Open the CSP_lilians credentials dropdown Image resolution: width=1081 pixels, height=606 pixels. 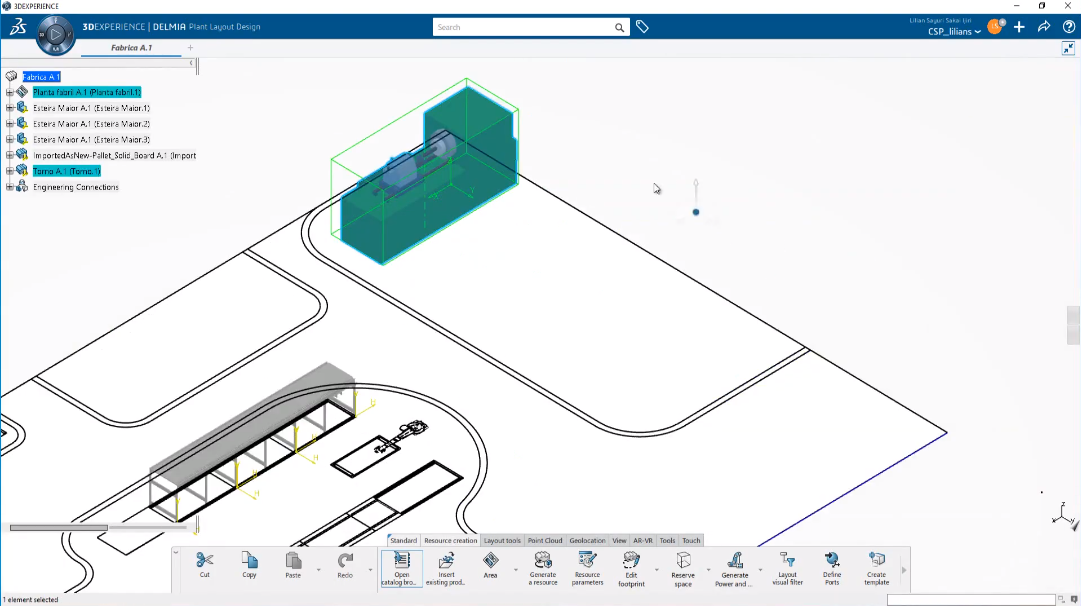click(x=954, y=31)
